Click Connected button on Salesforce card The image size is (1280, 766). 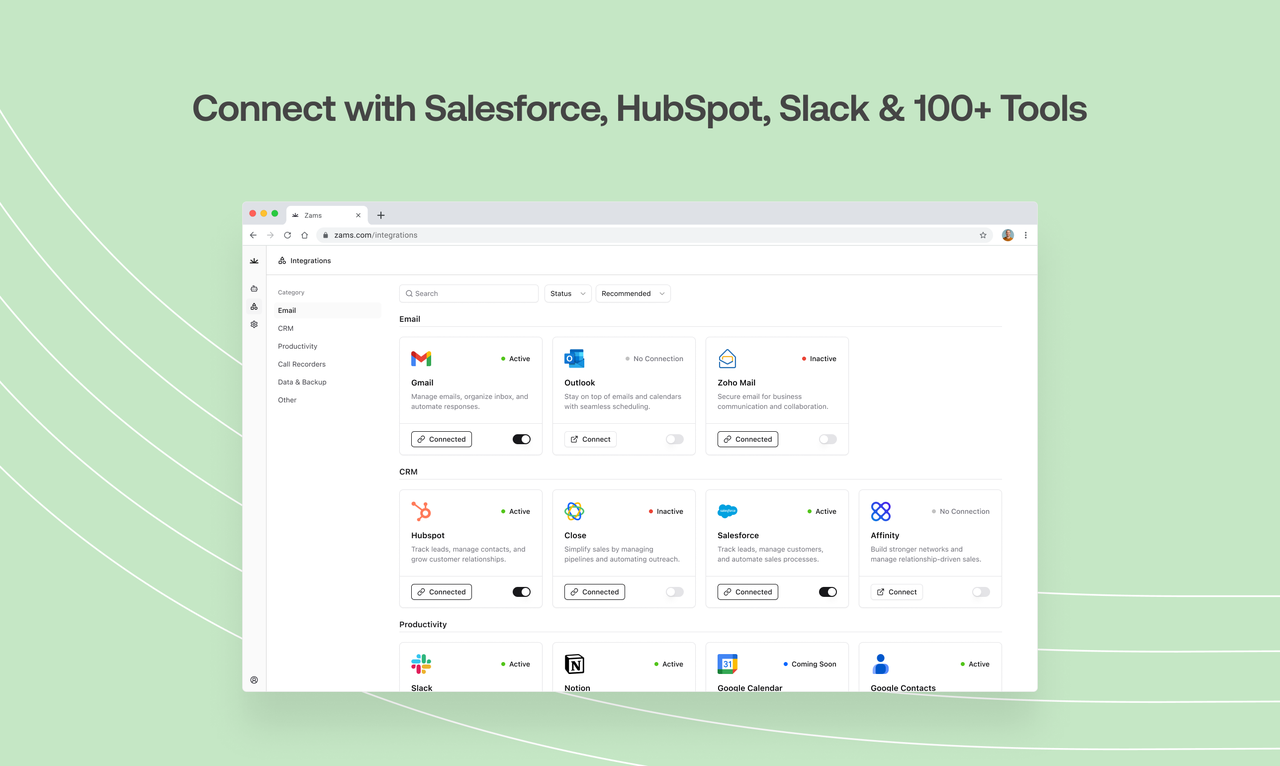pyautogui.click(x=747, y=592)
